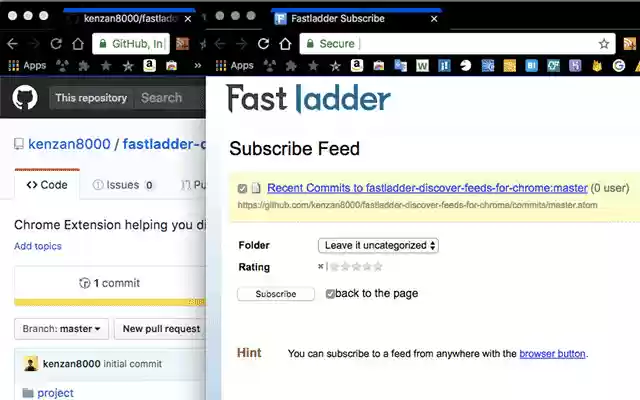Click RSS extension icon in Fastladder window
The width and height of the screenshot is (640, 400).
tap(630, 44)
